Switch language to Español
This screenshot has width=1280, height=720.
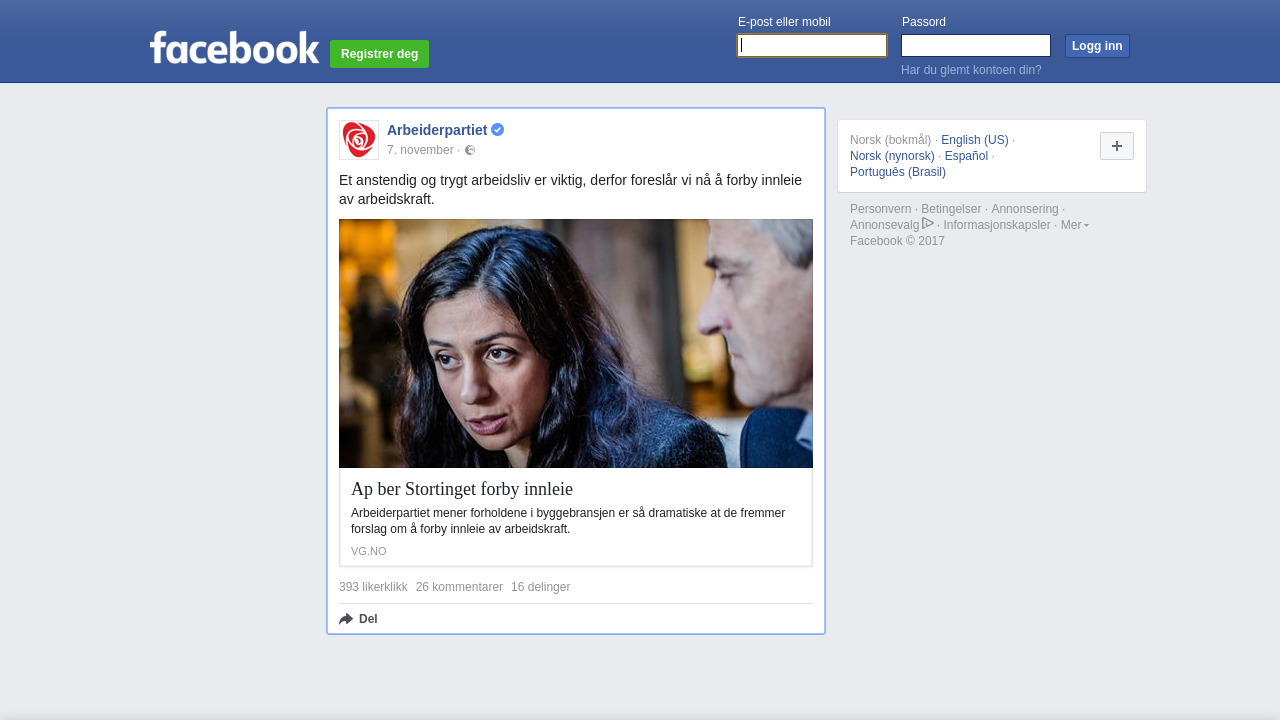[x=966, y=156]
